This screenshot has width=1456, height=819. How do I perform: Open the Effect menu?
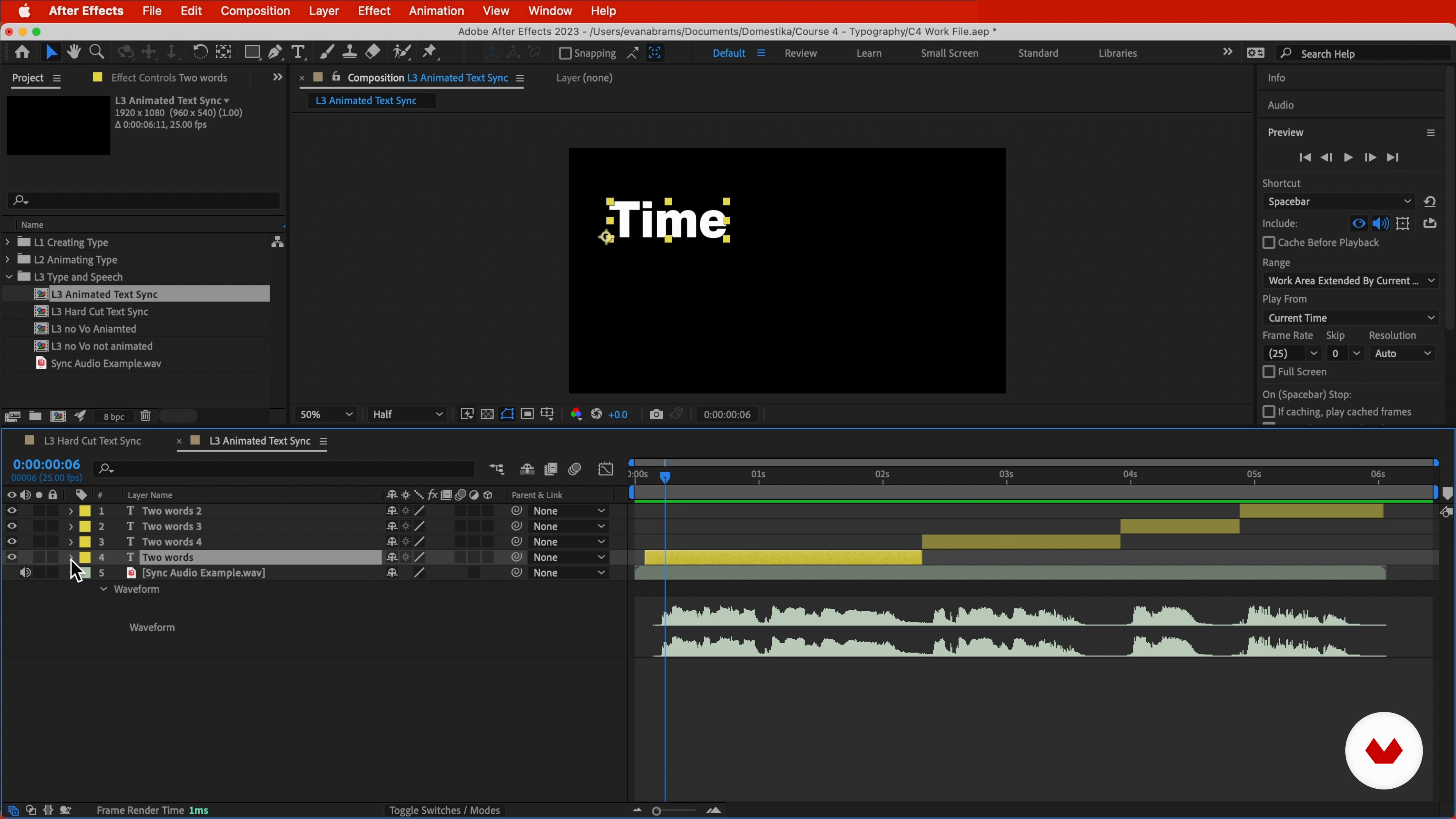point(373,11)
